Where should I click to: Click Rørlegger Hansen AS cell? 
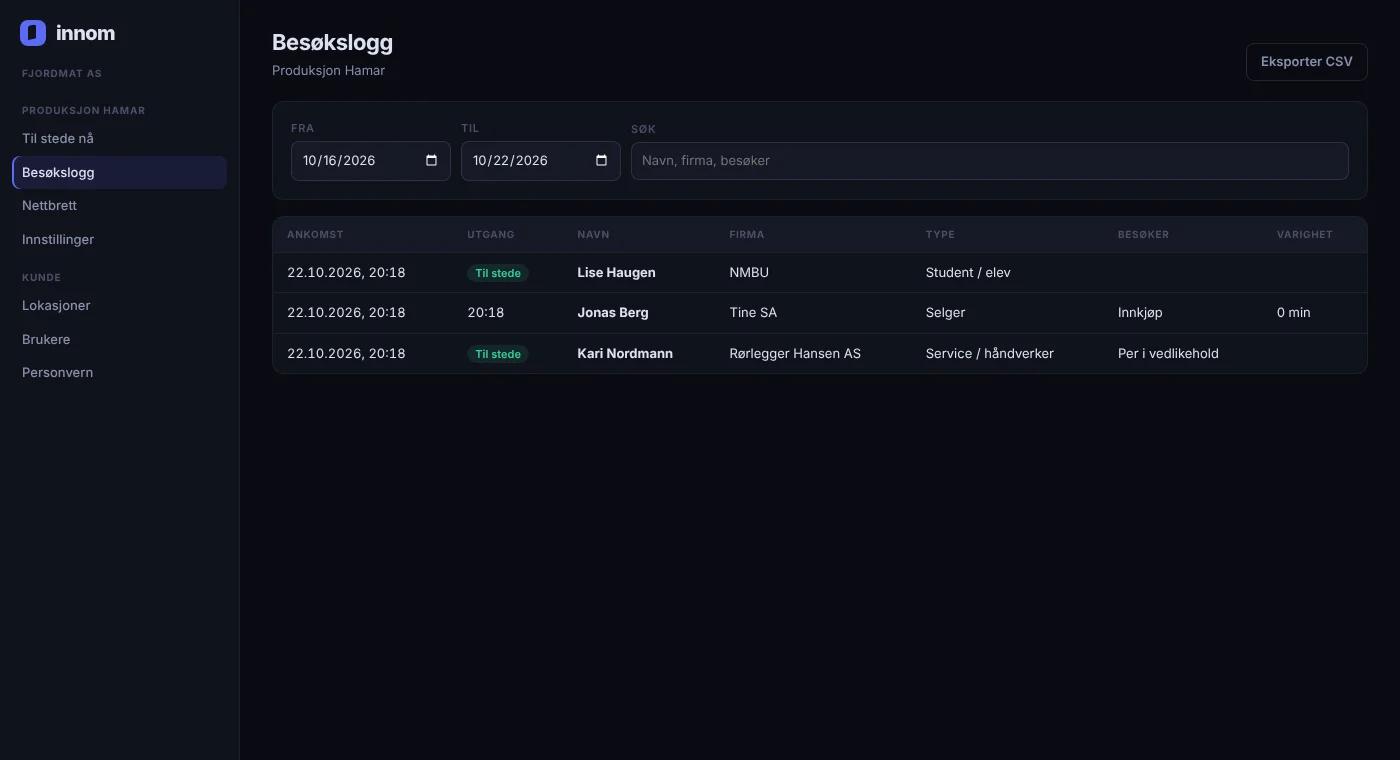click(795, 354)
